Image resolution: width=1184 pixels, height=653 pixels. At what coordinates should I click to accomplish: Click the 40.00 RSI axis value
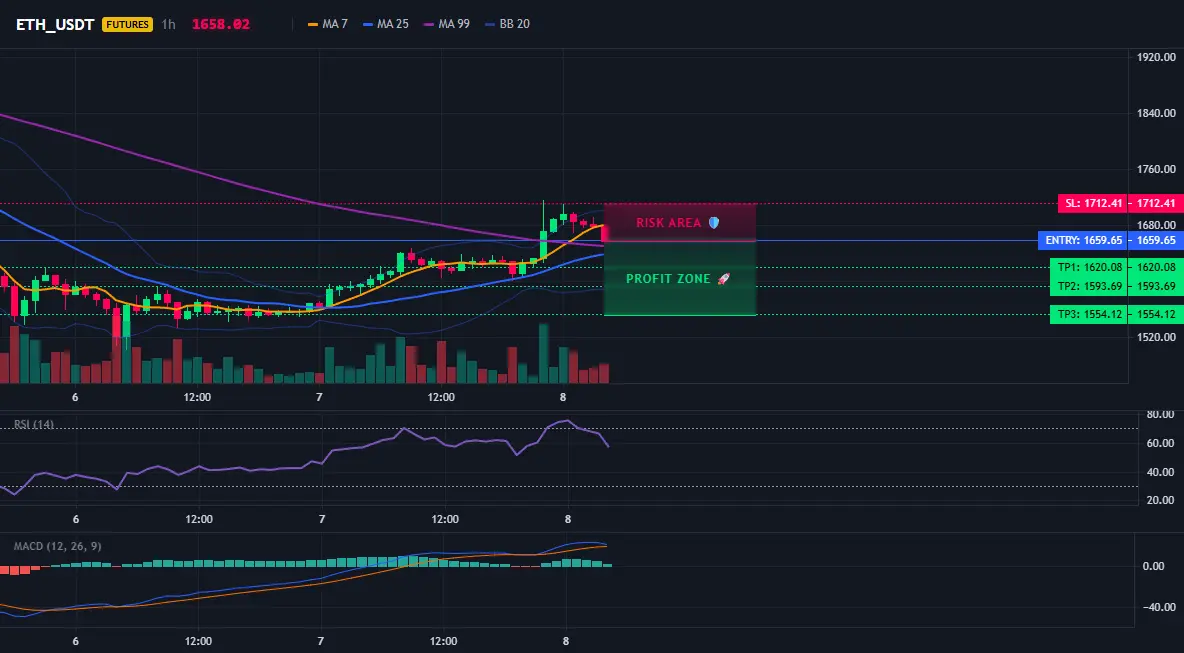(1160, 472)
